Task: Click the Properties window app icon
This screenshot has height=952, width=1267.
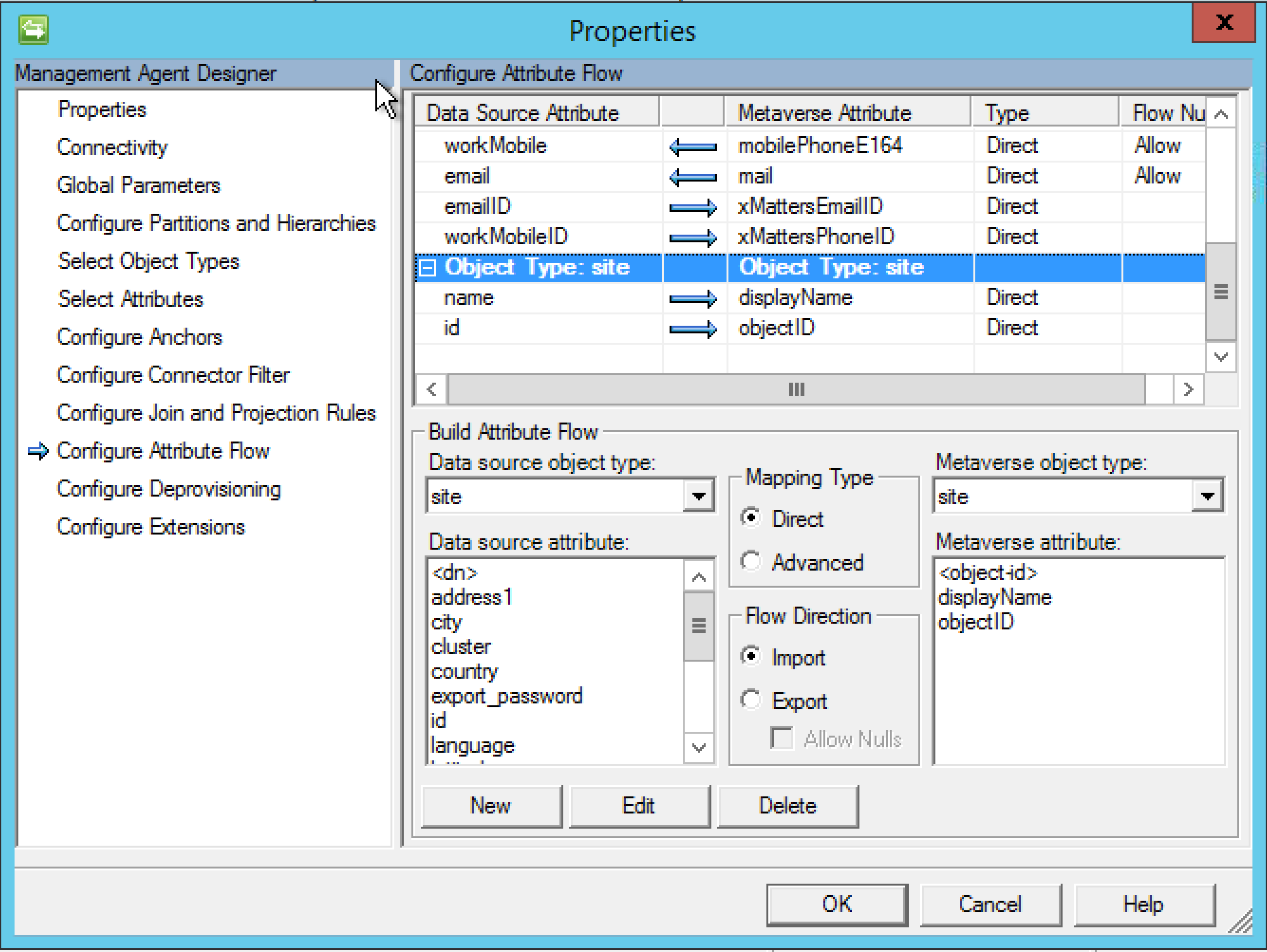Action: [33, 30]
